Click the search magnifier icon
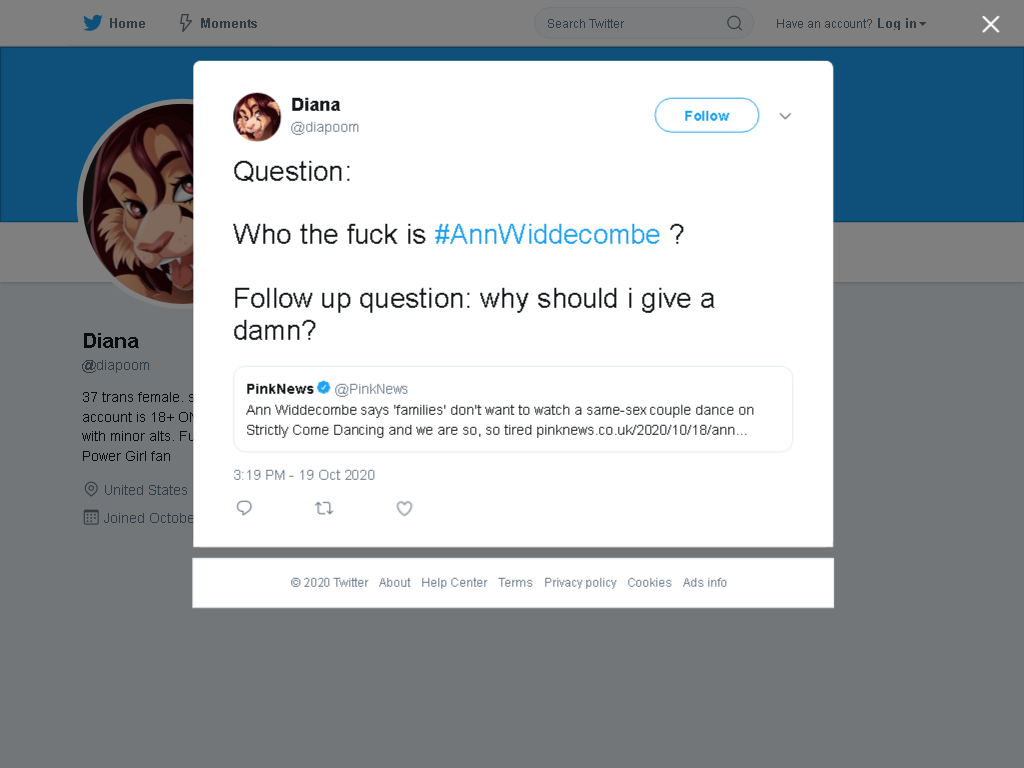This screenshot has height=768, width=1024. tap(734, 24)
